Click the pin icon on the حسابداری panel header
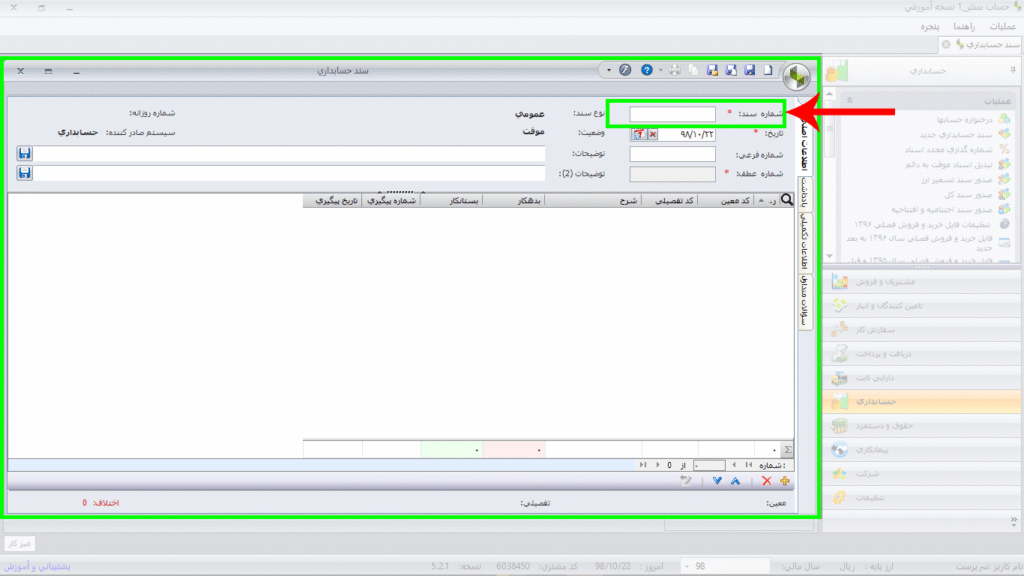 (x=1013, y=69)
